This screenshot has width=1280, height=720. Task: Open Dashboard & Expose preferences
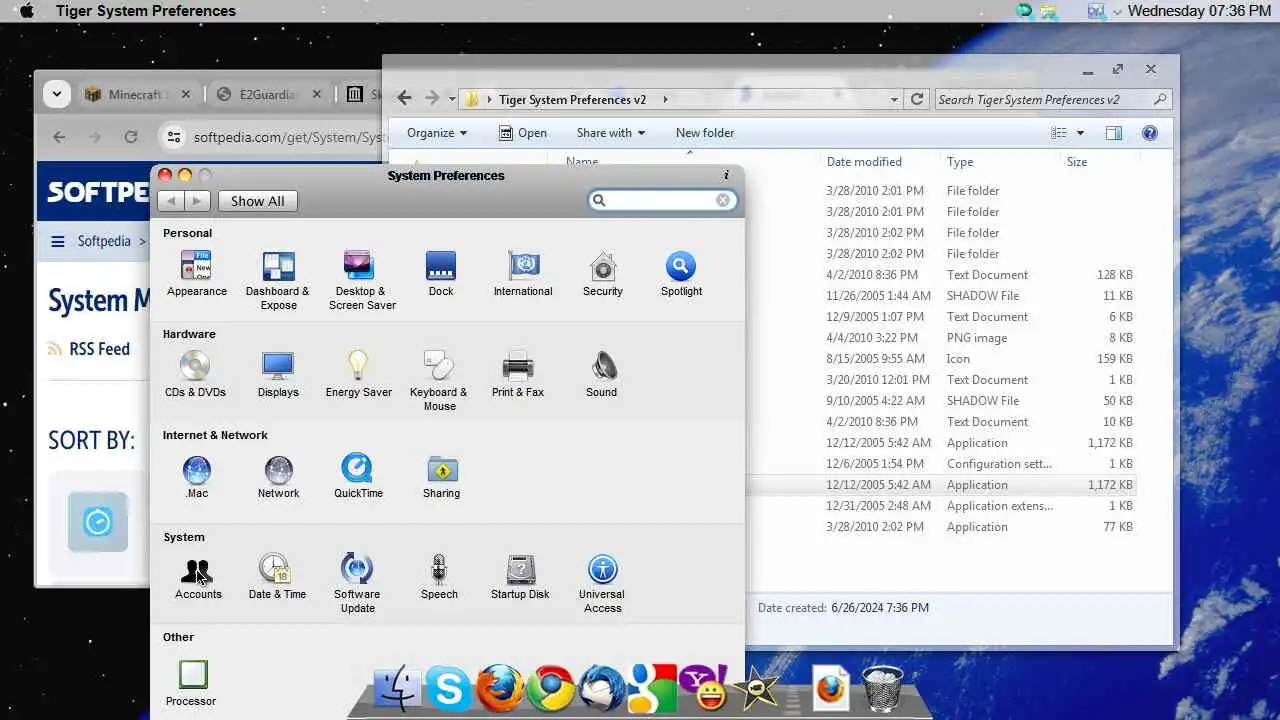(x=278, y=280)
